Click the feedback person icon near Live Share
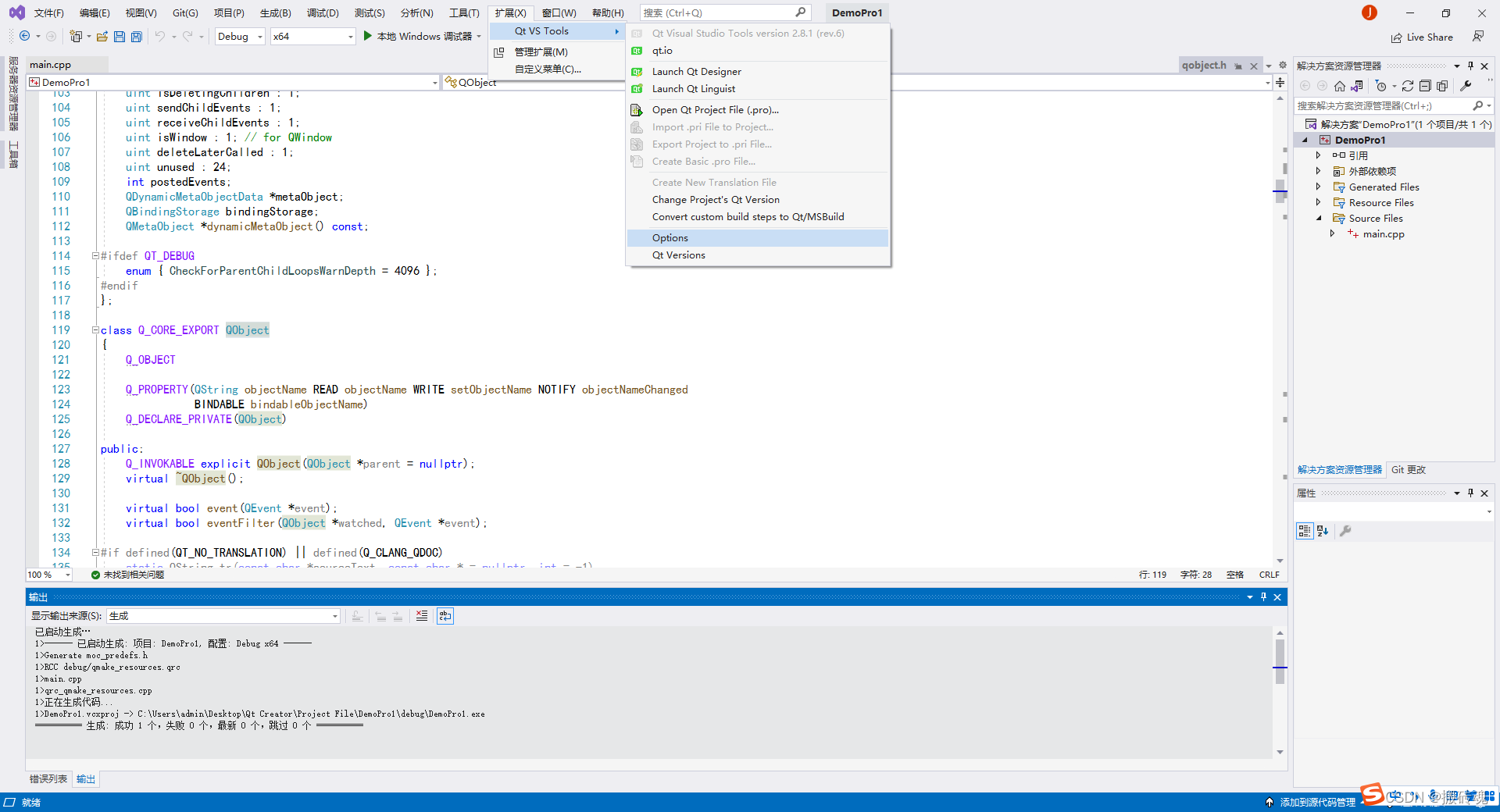 tap(1477, 36)
